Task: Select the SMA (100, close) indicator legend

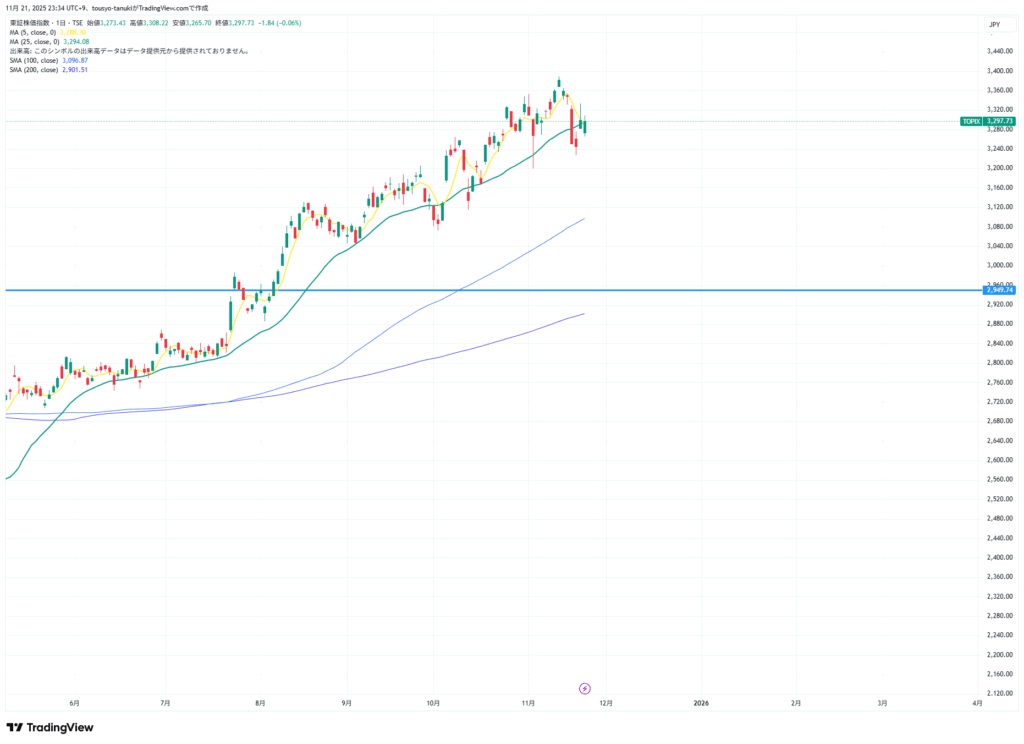Action: pos(35,60)
